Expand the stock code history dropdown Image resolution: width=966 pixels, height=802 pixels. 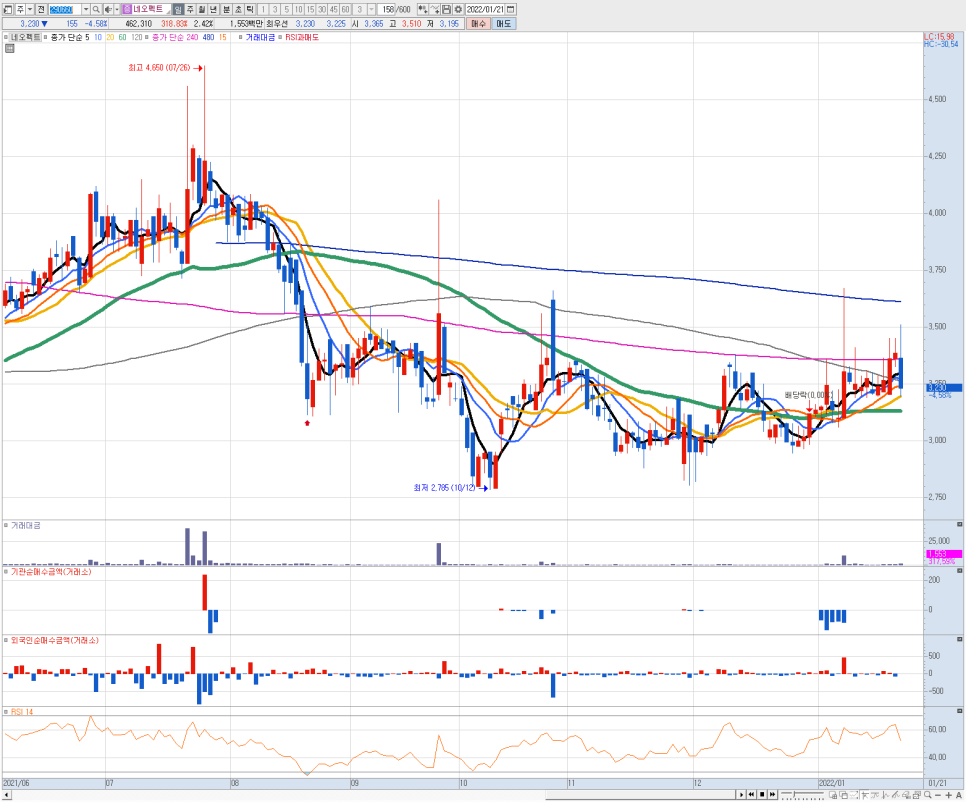86,9
